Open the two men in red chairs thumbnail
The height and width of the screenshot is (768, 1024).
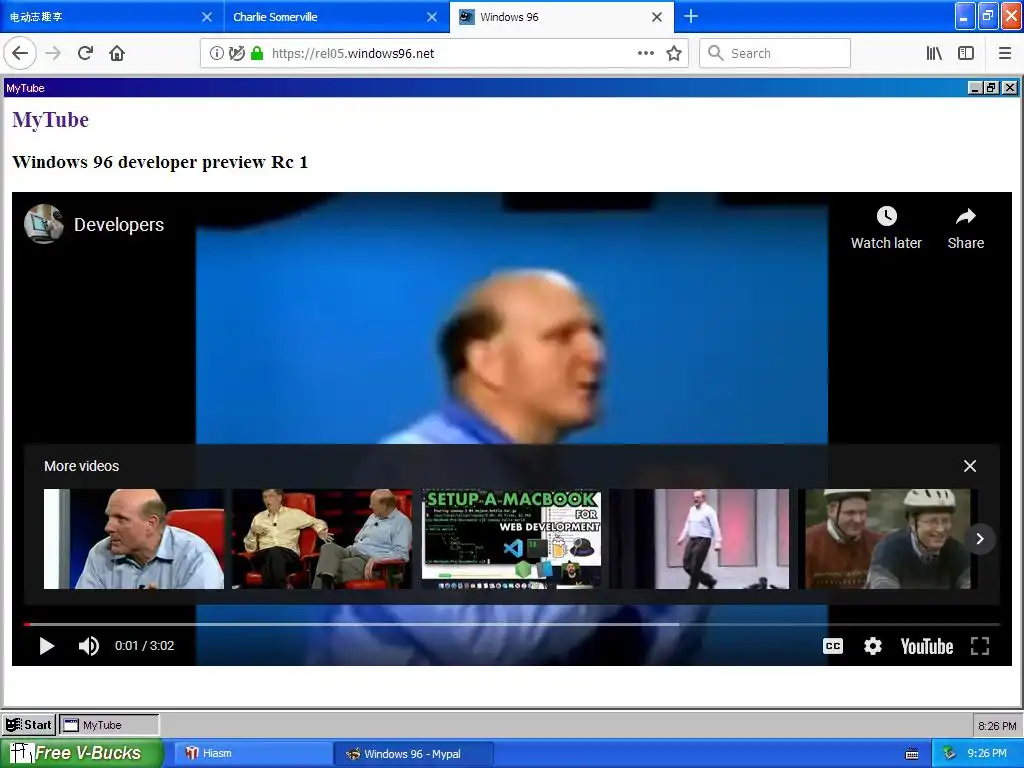[x=323, y=539]
